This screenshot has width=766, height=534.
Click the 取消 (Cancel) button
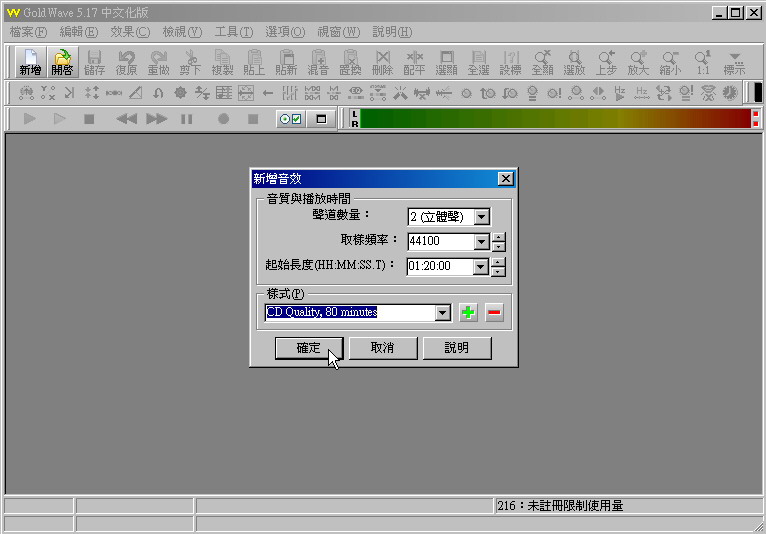click(382, 348)
